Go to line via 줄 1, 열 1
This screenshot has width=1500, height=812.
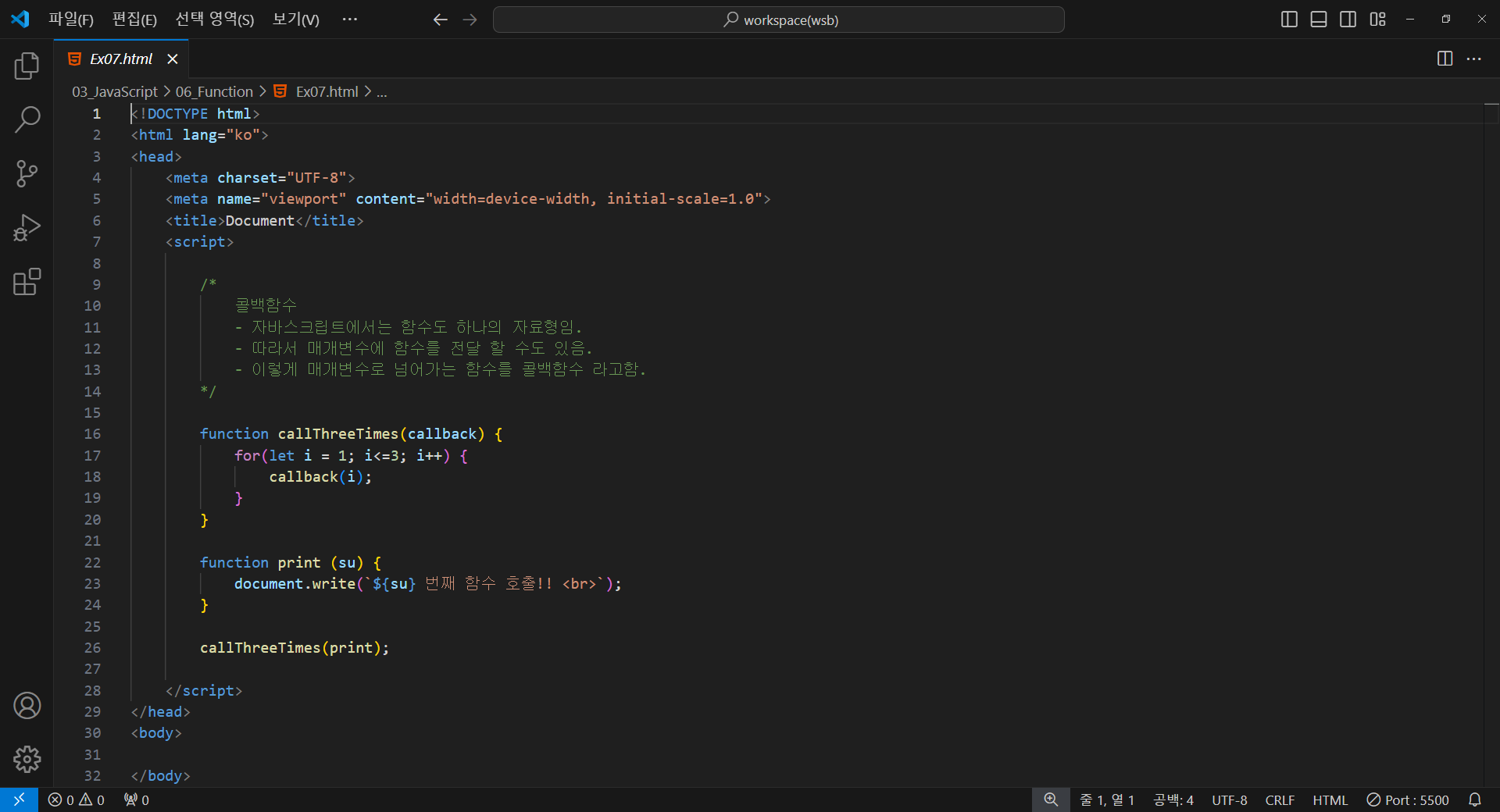[x=1107, y=800]
